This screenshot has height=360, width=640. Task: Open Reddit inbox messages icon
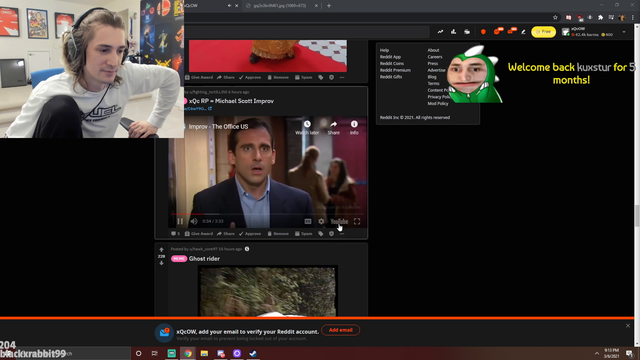click(511, 31)
